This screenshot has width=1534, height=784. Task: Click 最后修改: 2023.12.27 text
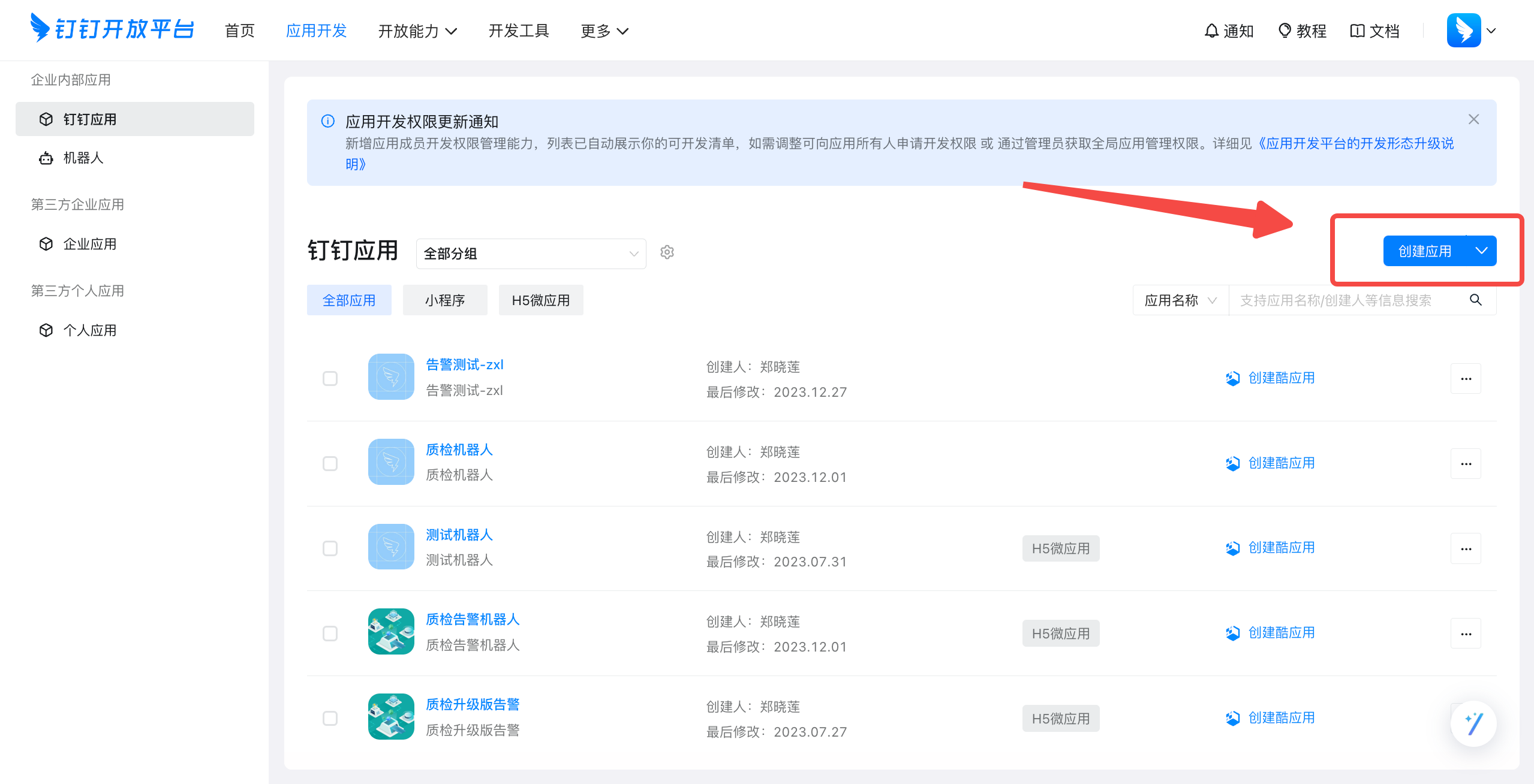tap(777, 392)
